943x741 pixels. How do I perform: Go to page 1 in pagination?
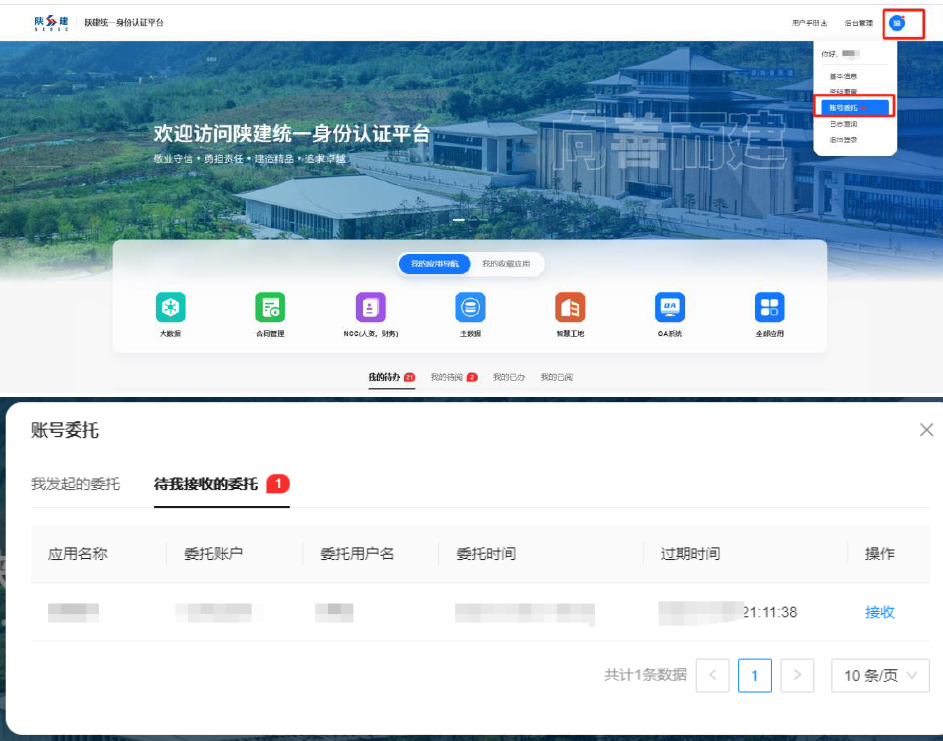coord(754,676)
